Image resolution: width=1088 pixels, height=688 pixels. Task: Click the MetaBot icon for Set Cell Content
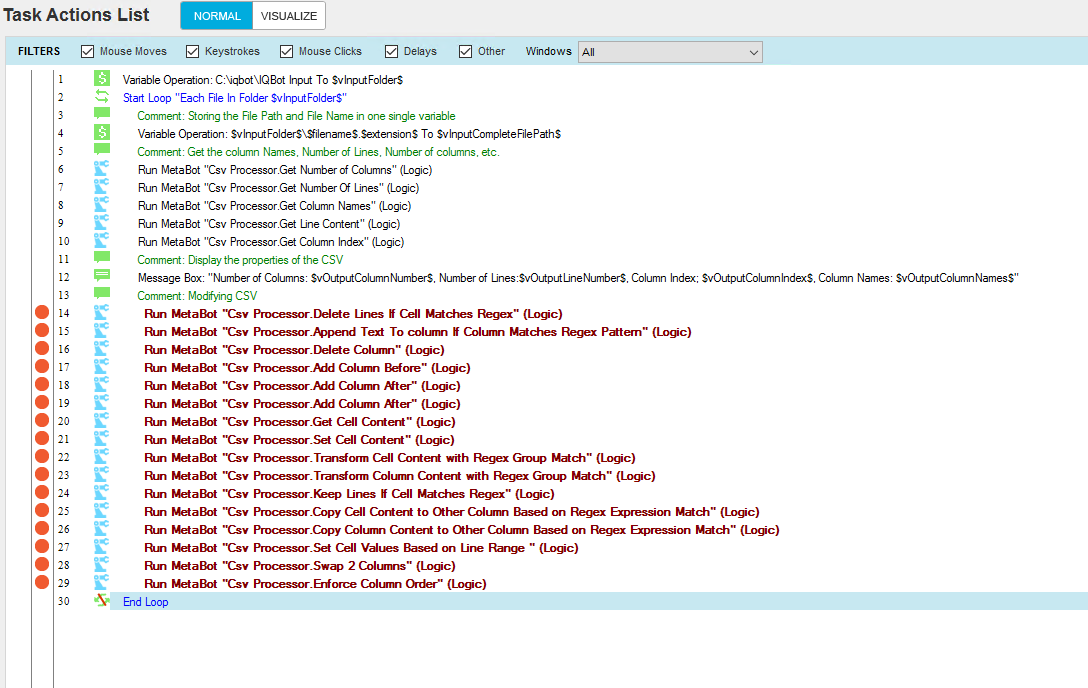(x=102, y=439)
